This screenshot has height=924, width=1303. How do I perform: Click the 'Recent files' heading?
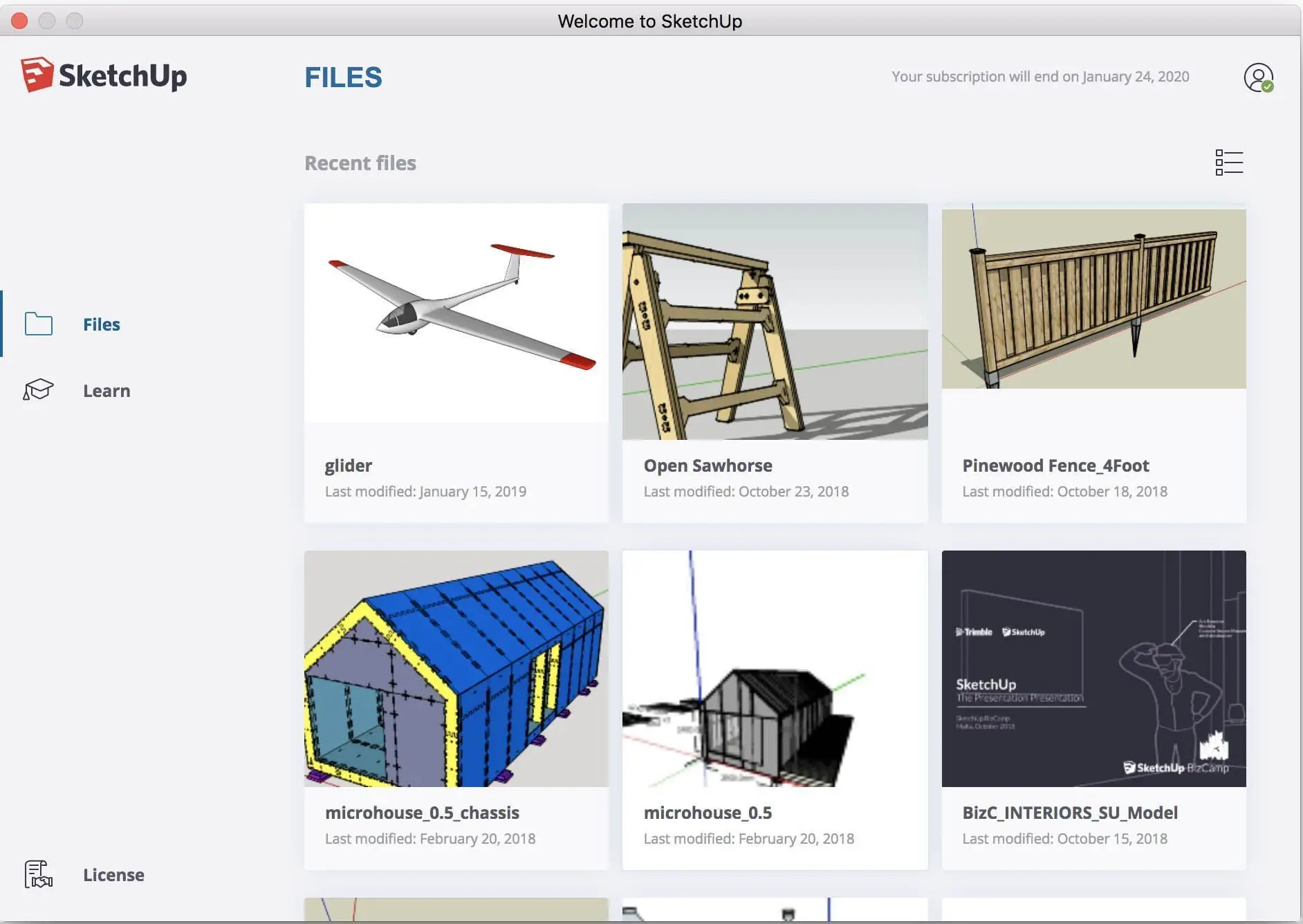(360, 163)
